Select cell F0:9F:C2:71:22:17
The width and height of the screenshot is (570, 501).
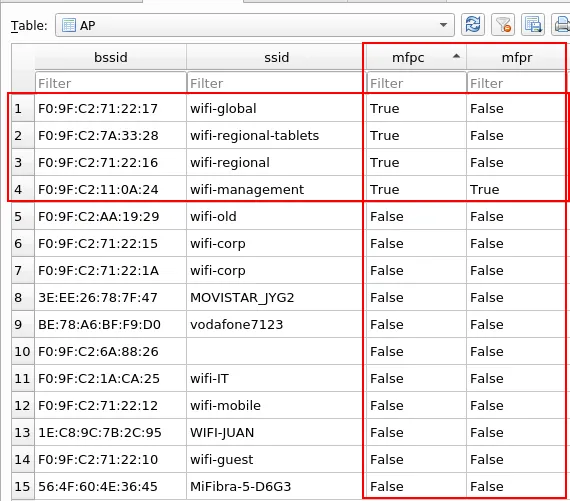(x=111, y=108)
